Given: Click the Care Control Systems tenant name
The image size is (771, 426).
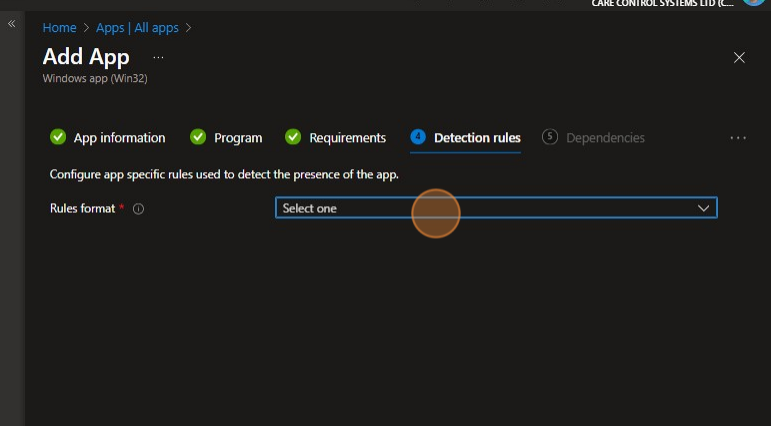Looking at the screenshot, I should click(662, 4).
